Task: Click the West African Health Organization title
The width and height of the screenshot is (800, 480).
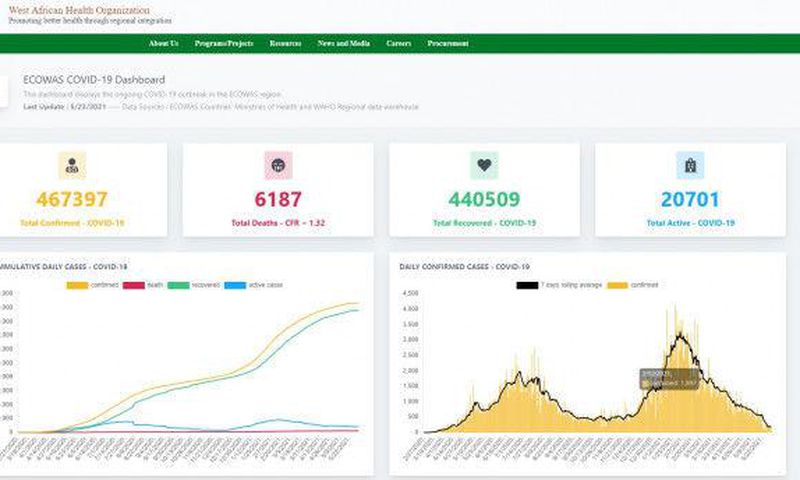Action: 80,10
